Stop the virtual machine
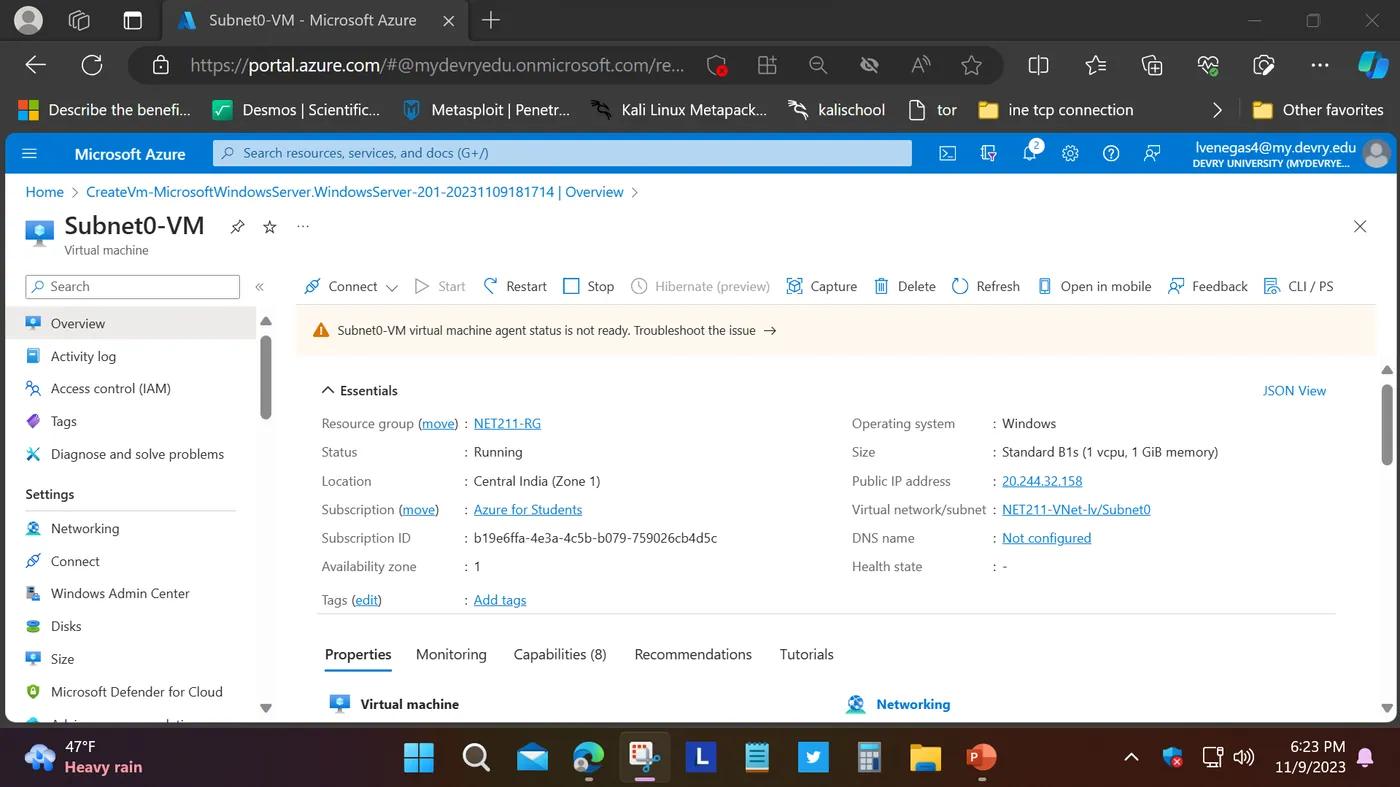The width and height of the screenshot is (1400, 787). coord(589,286)
